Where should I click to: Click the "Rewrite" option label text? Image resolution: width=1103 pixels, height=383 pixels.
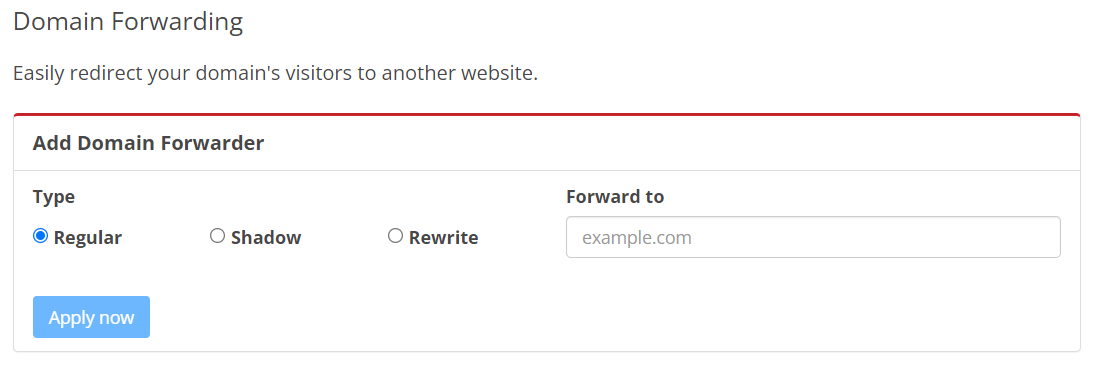pyautogui.click(x=444, y=238)
